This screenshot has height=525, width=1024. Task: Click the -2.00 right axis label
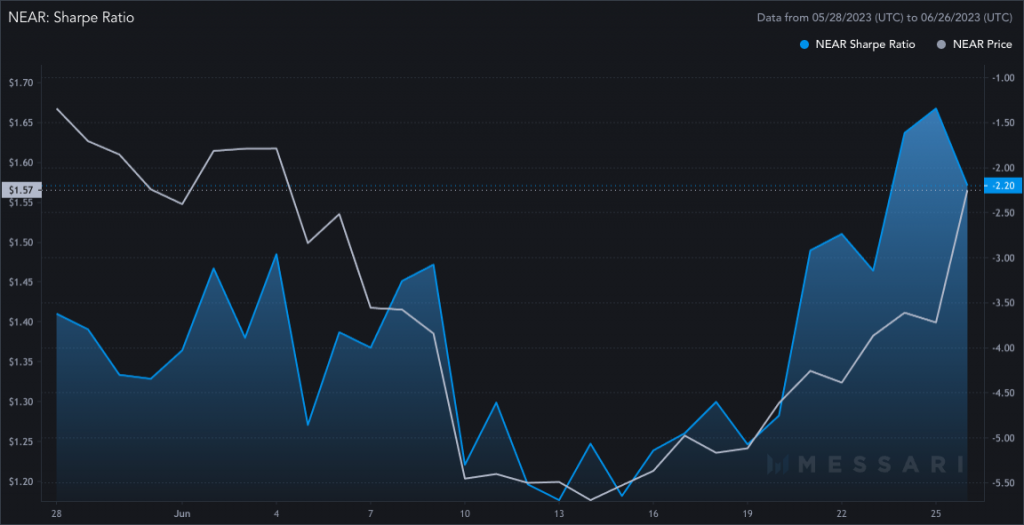tap(1002, 168)
